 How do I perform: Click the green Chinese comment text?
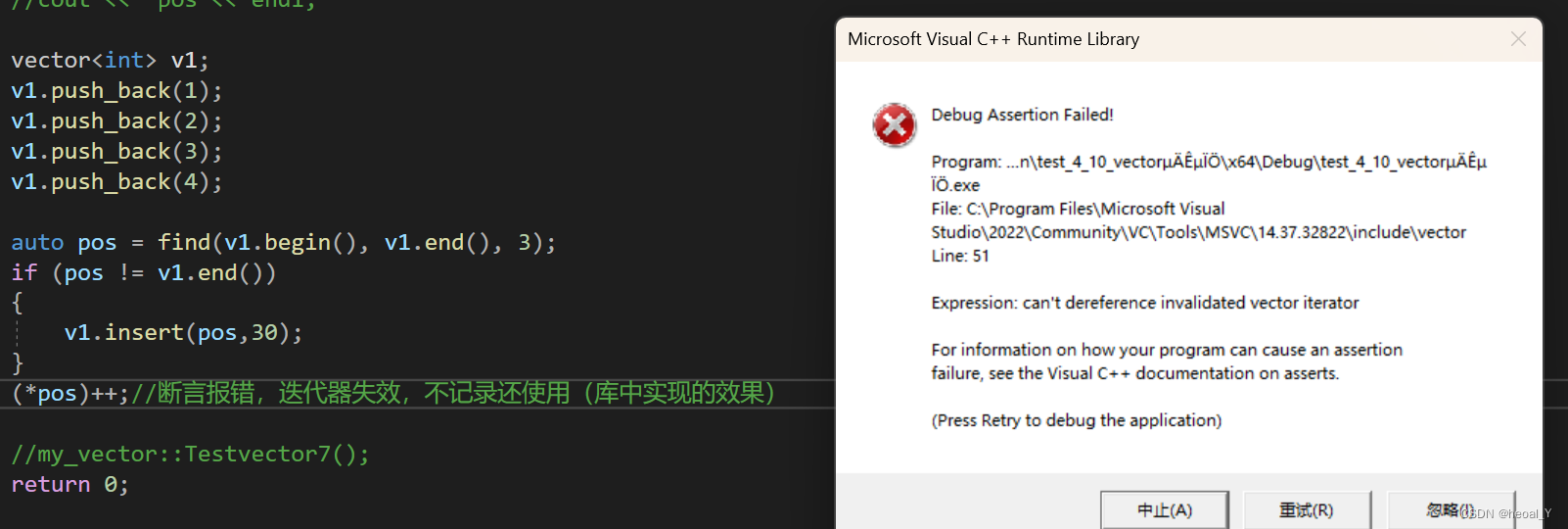(x=453, y=394)
